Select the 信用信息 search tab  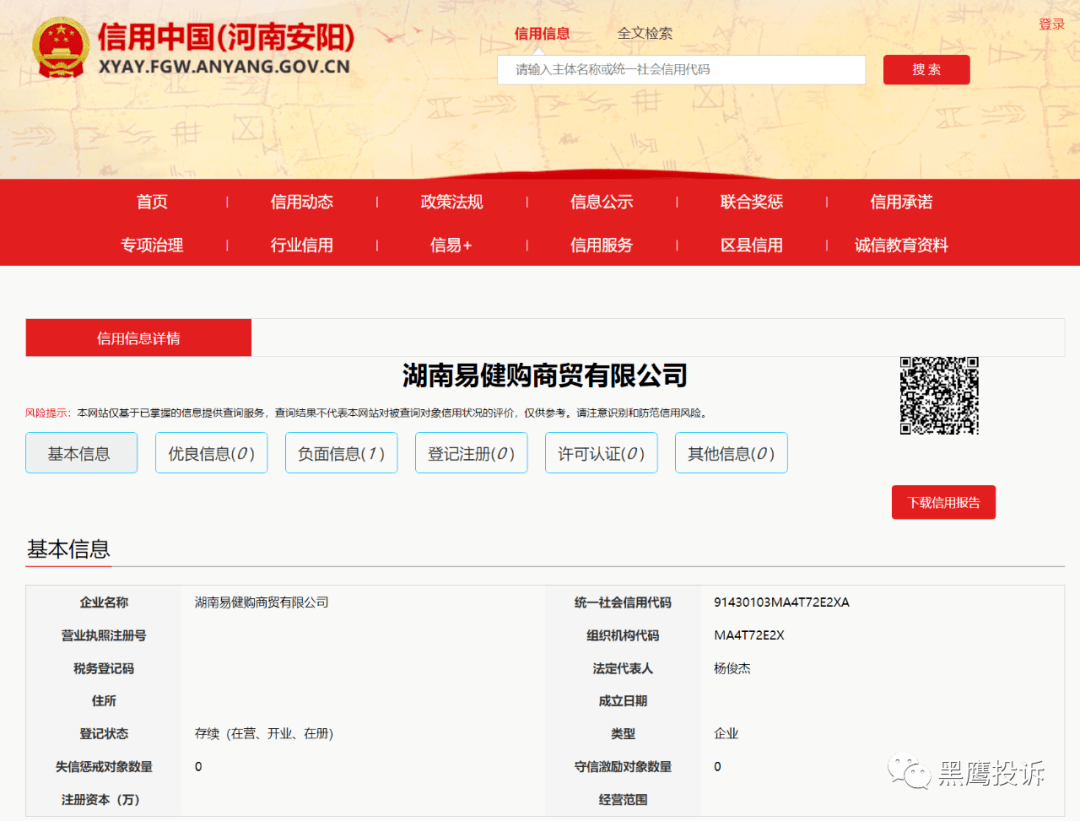coord(543,33)
